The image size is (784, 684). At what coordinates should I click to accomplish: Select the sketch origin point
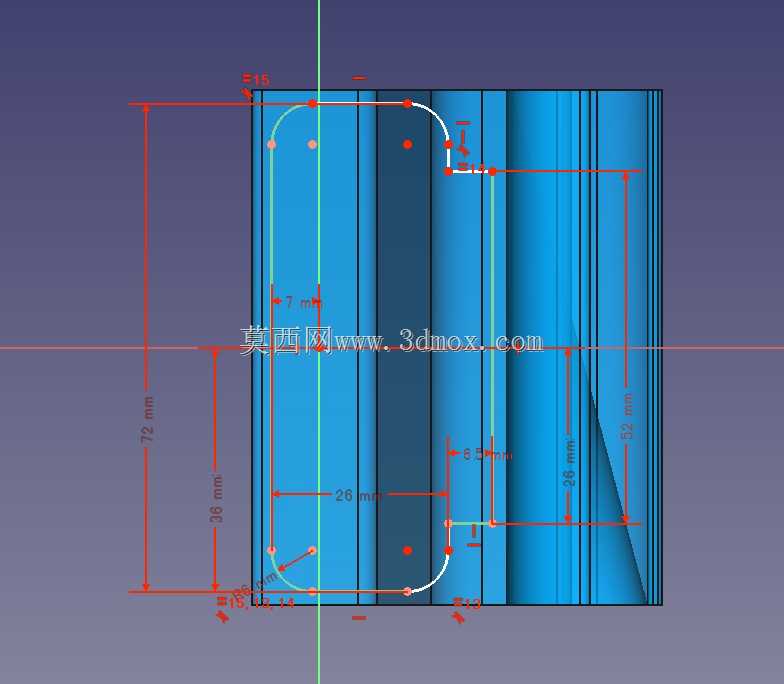tap(319, 348)
